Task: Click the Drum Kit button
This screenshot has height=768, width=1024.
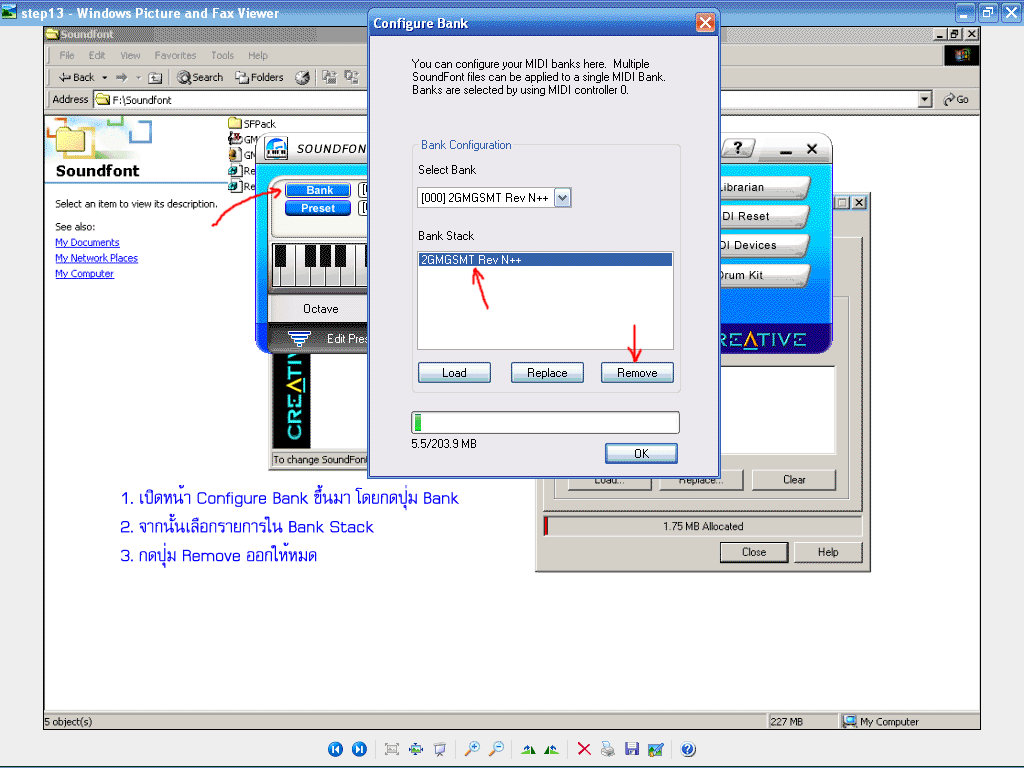Action: click(763, 275)
